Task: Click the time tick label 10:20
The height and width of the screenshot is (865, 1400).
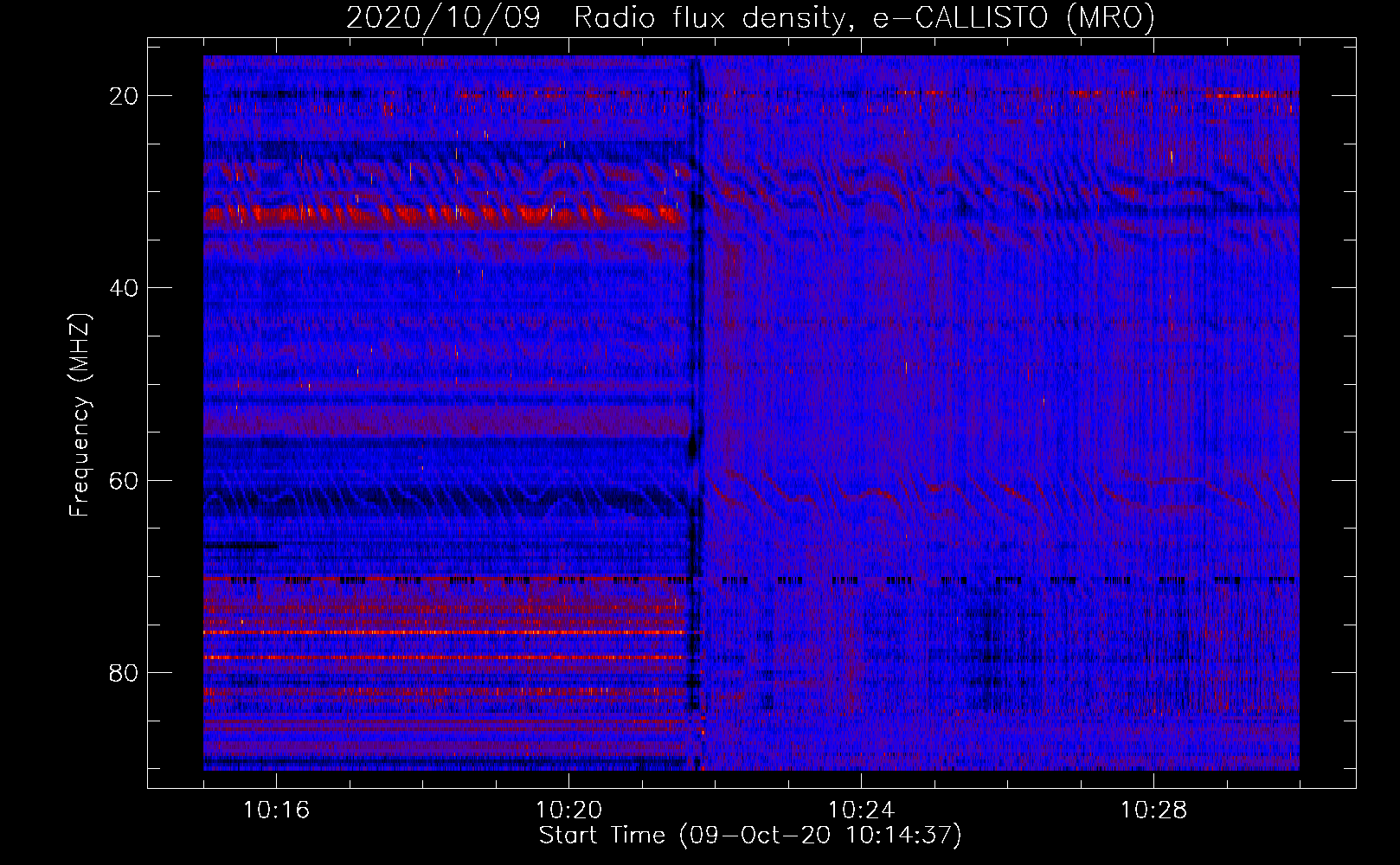Action: point(568,810)
